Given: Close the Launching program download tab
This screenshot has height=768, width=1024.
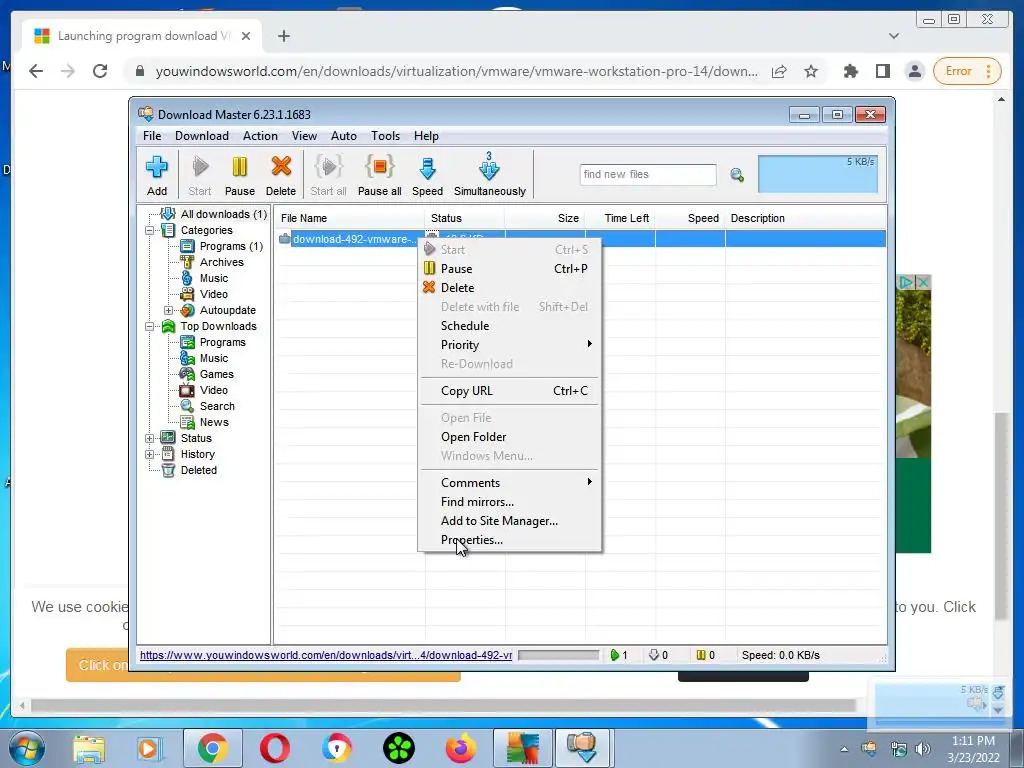Looking at the screenshot, I should pyautogui.click(x=246, y=36).
